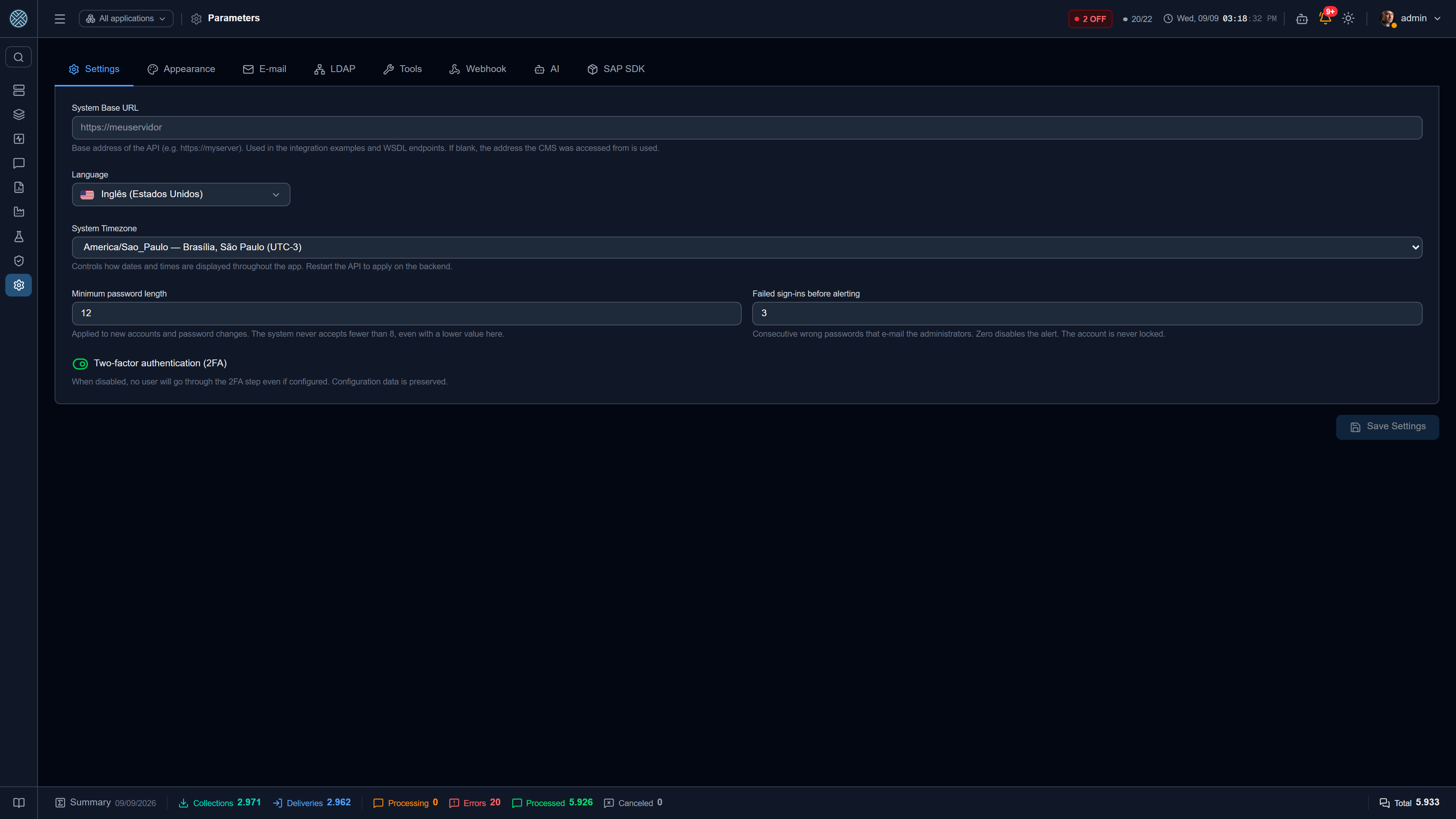The width and height of the screenshot is (1456, 819).
Task: Toggle the hamburger menu
Action: click(x=60, y=19)
